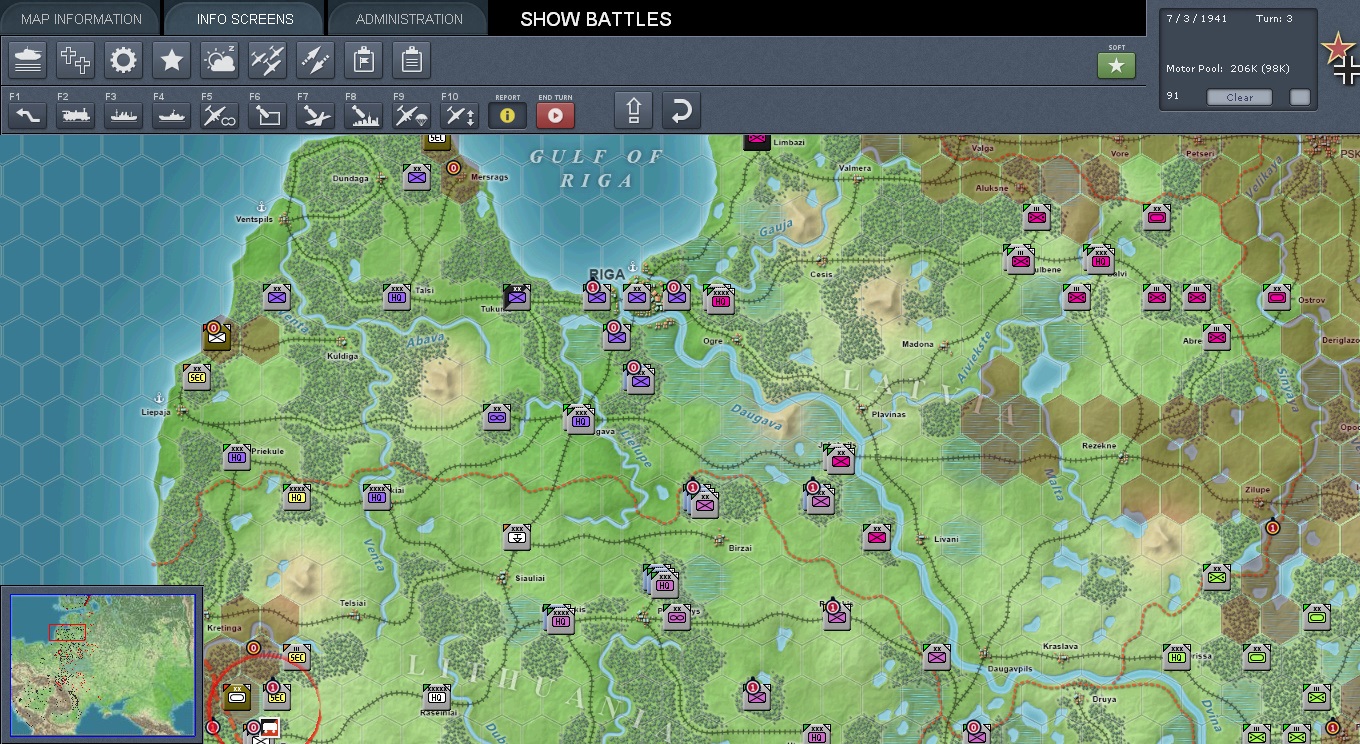The width and height of the screenshot is (1360, 744).
Task: Click the three-planes air units icon
Action: click(x=267, y=60)
